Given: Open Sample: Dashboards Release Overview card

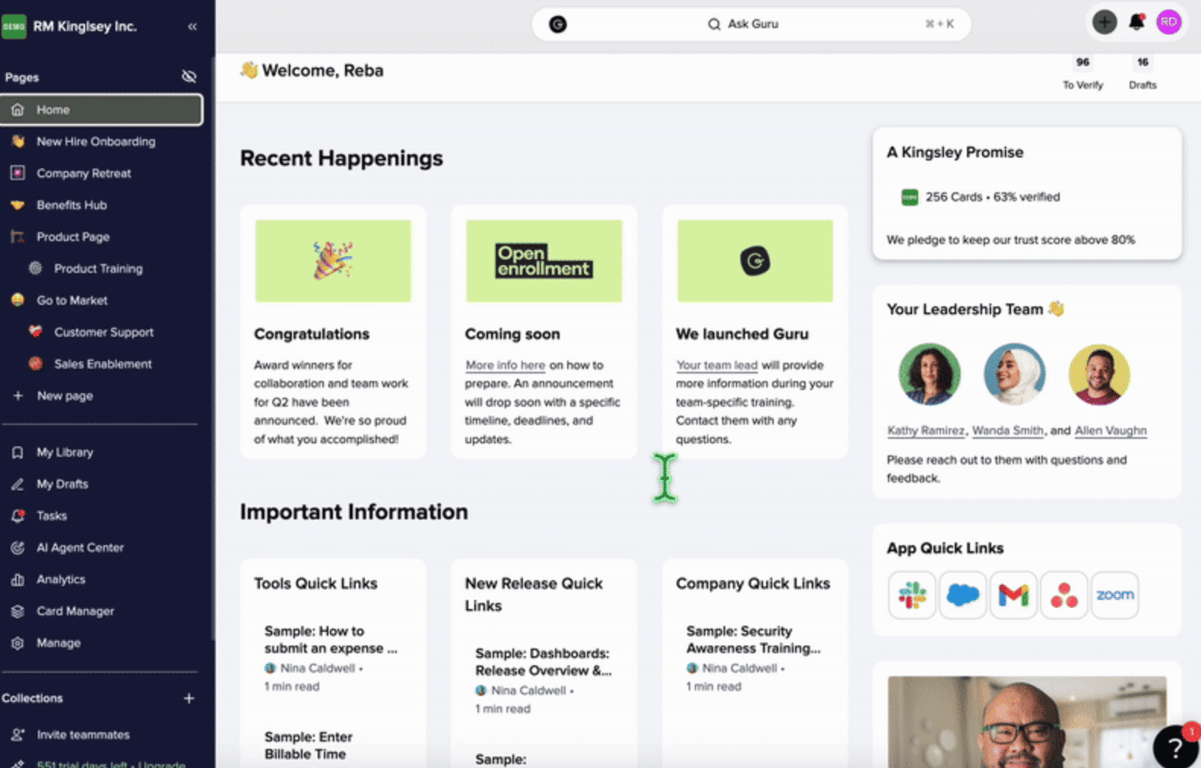Looking at the screenshot, I should coord(543,662).
